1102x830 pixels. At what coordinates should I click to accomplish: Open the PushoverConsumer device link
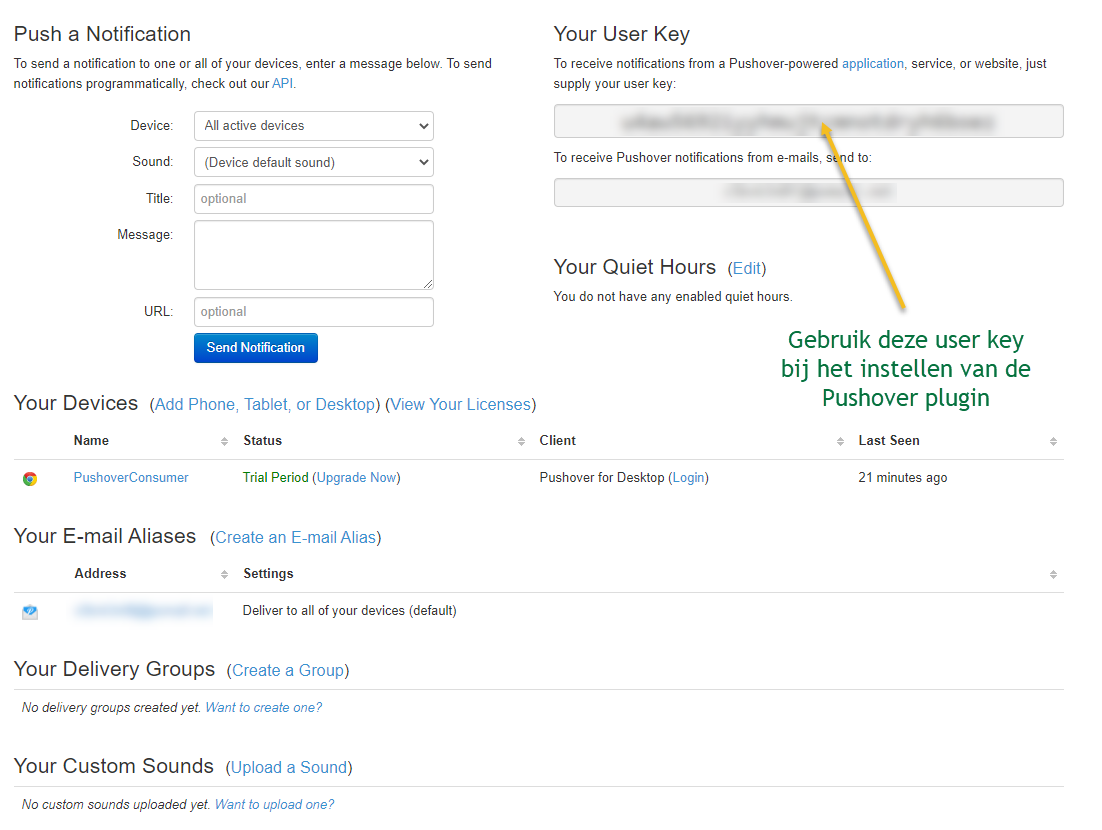click(131, 478)
